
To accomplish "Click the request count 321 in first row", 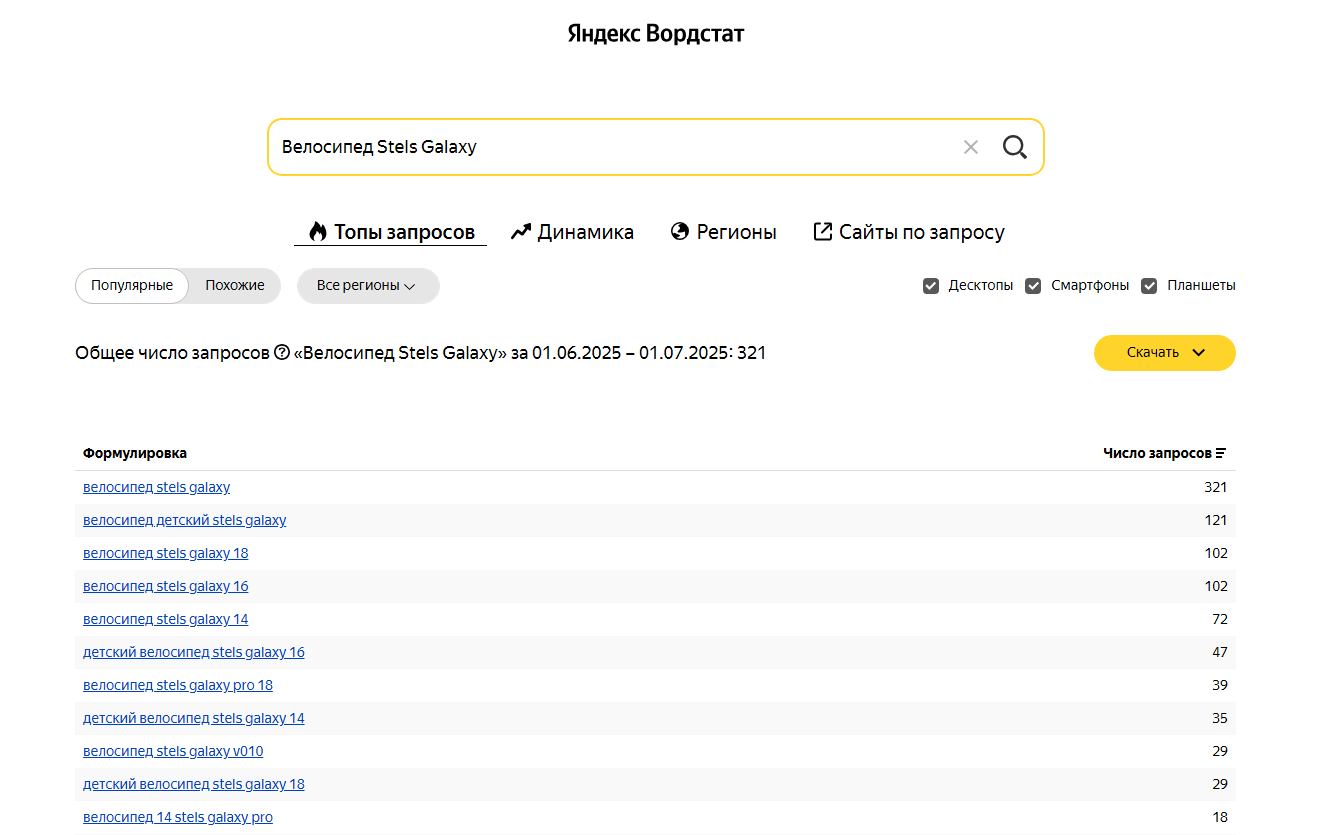I will (1216, 488).
